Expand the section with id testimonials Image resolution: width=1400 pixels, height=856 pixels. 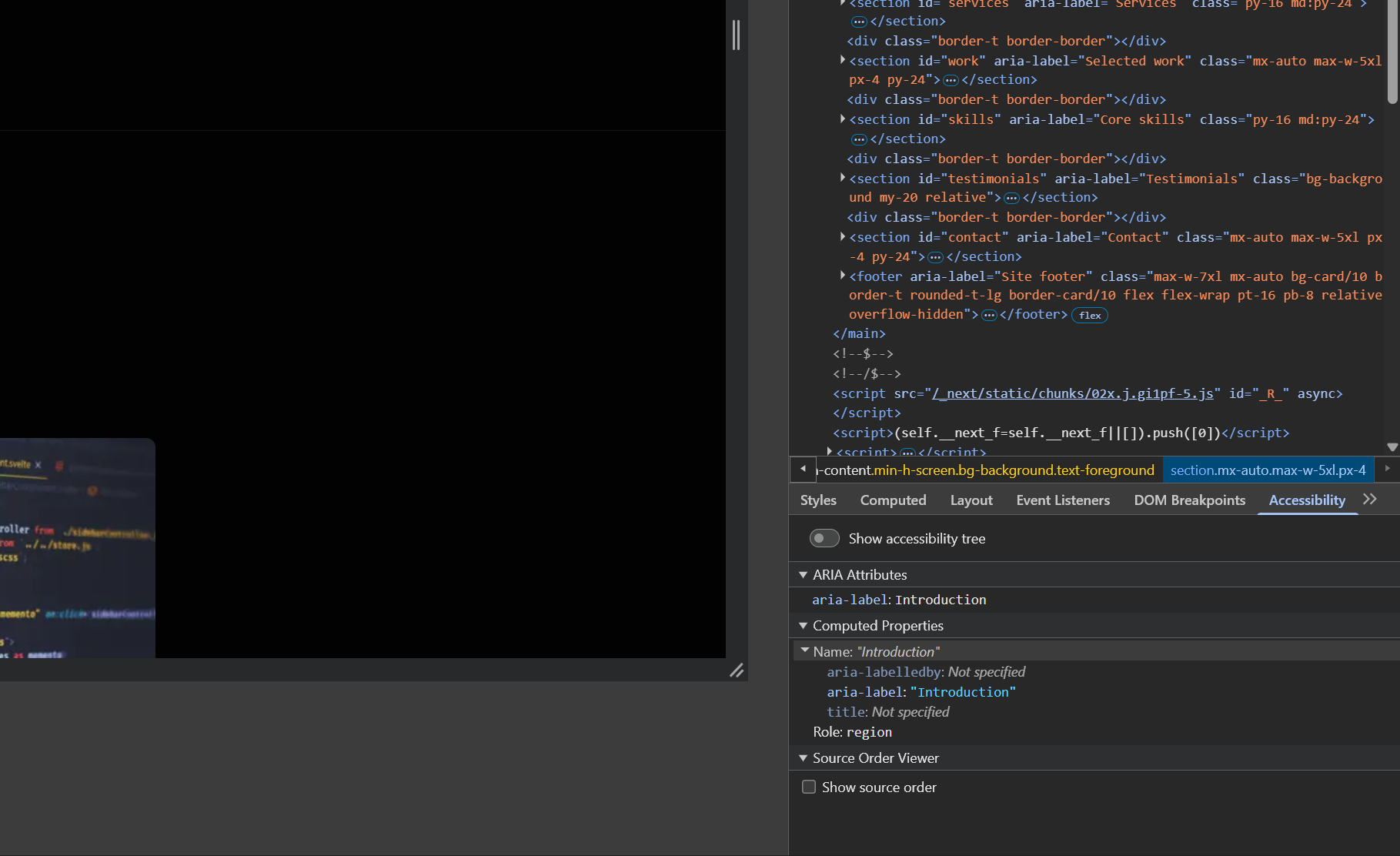coord(843,177)
